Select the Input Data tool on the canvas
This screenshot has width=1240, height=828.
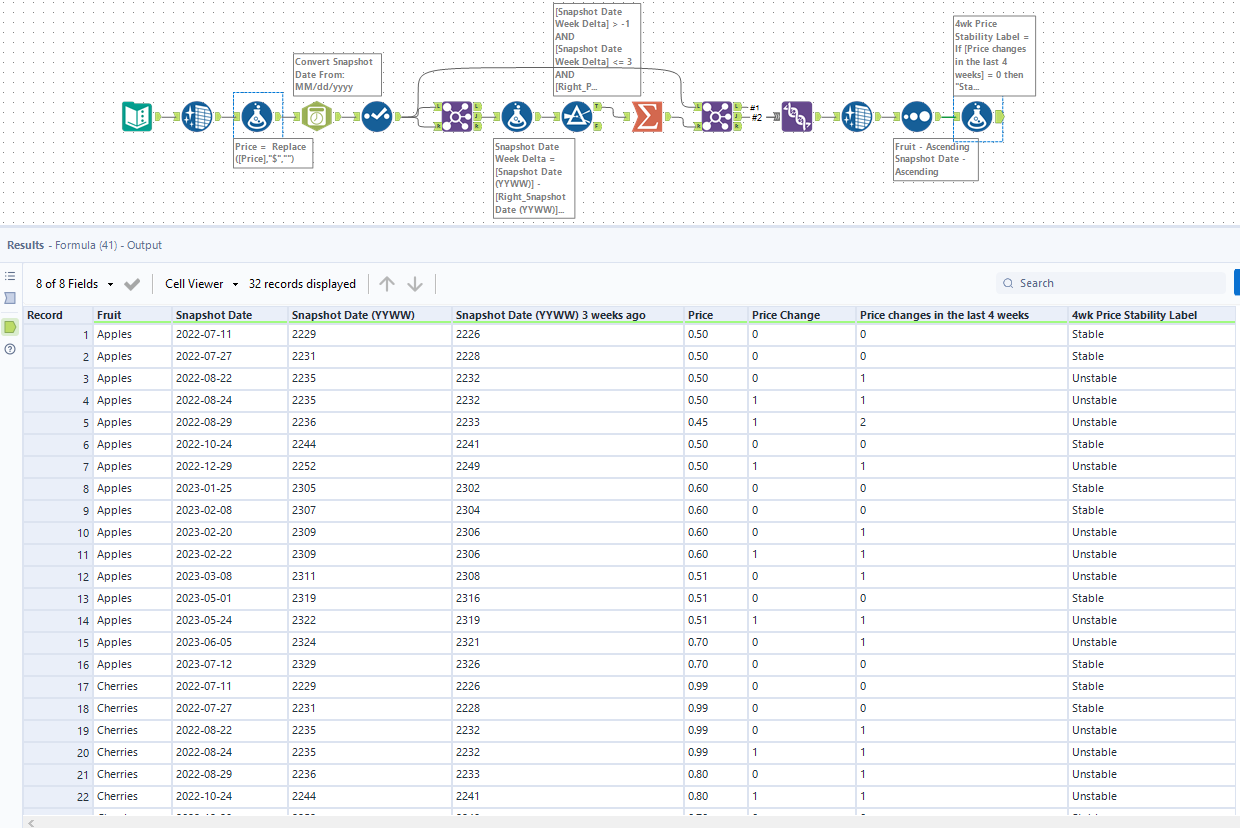click(x=137, y=117)
